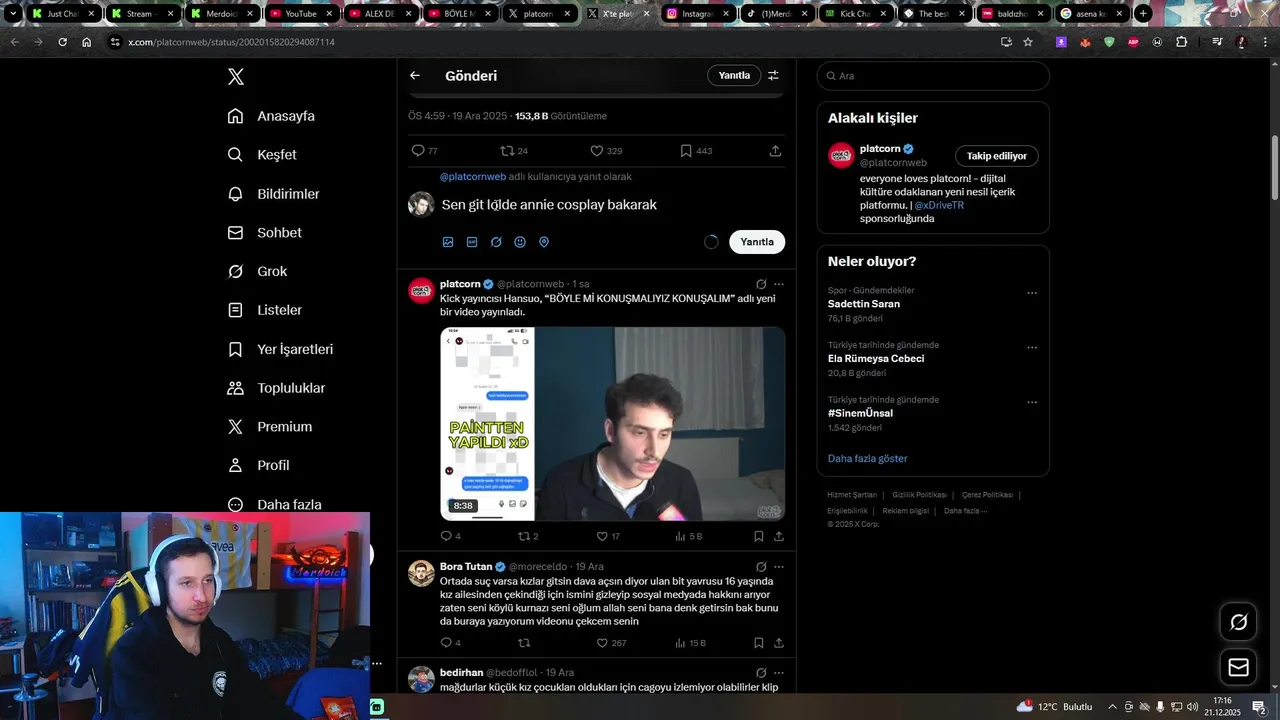
Task: Click the @platcornweb mention link
Action: [473, 177]
